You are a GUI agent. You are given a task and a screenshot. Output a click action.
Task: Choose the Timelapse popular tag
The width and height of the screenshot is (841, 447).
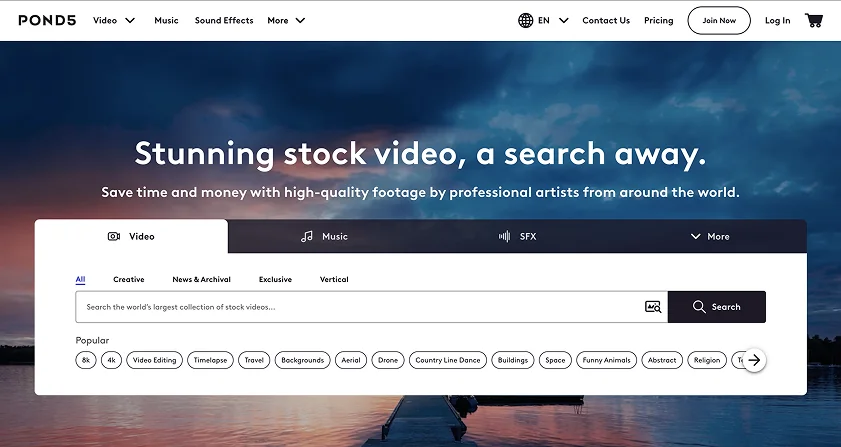pyautogui.click(x=210, y=360)
